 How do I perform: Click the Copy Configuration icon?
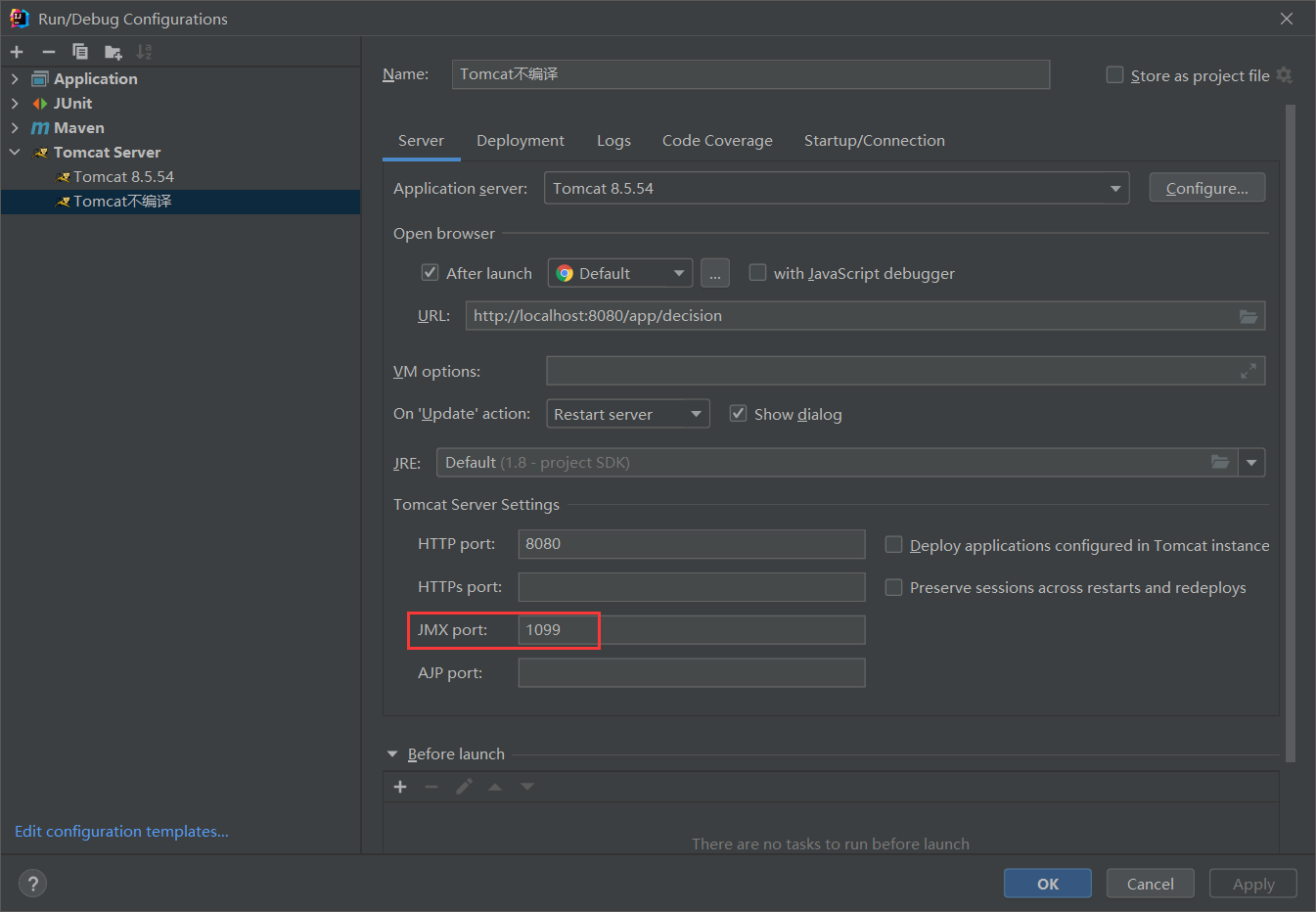80,52
